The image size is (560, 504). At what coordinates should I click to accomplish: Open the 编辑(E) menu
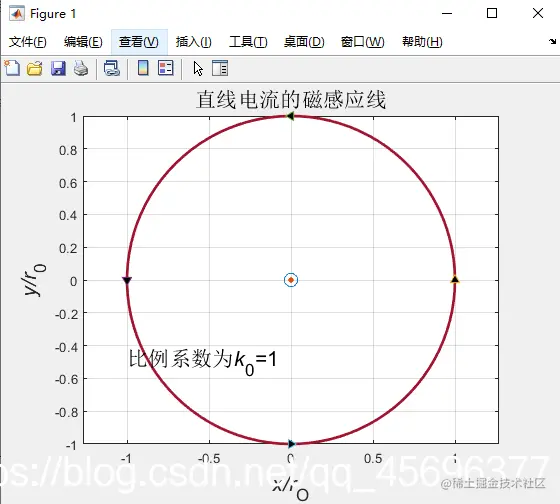click(x=83, y=42)
